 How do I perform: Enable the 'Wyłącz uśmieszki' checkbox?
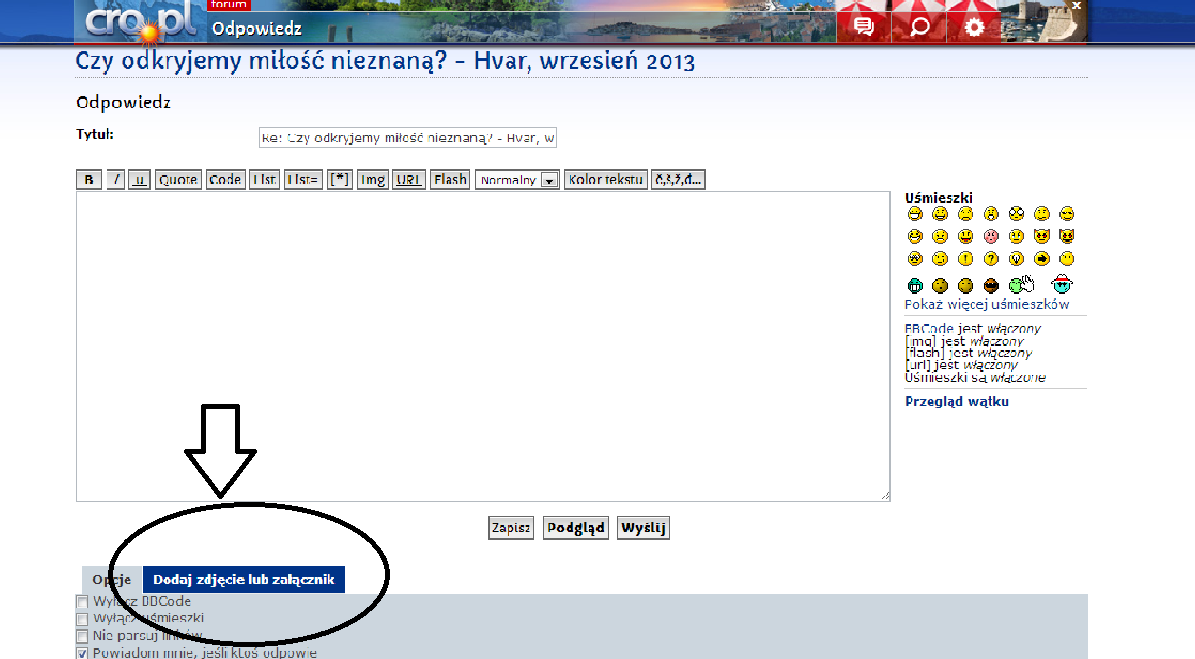coord(82,619)
